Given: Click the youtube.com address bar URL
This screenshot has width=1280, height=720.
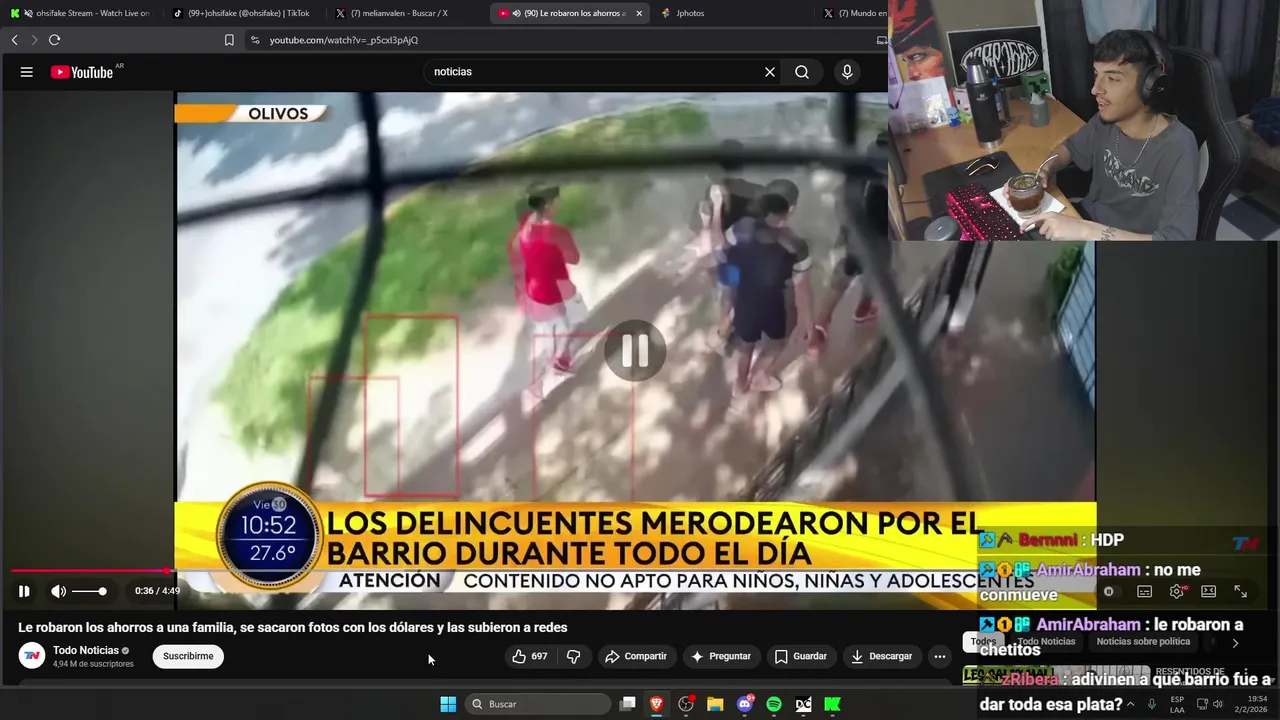Looking at the screenshot, I should tap(344, 40).
